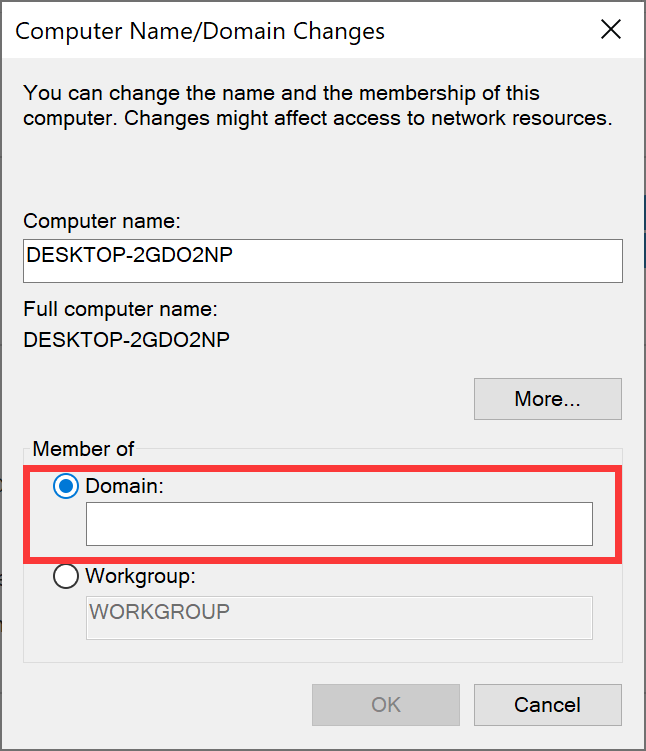Focus the Computer name text box
Viewport: 646px width, 751px height.
[x=323, y=261]
